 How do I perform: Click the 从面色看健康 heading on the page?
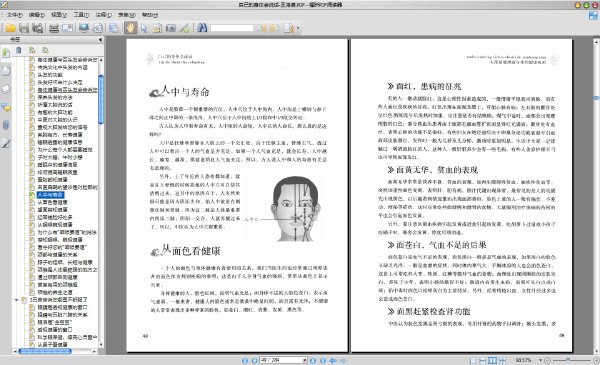coord(191,251)
